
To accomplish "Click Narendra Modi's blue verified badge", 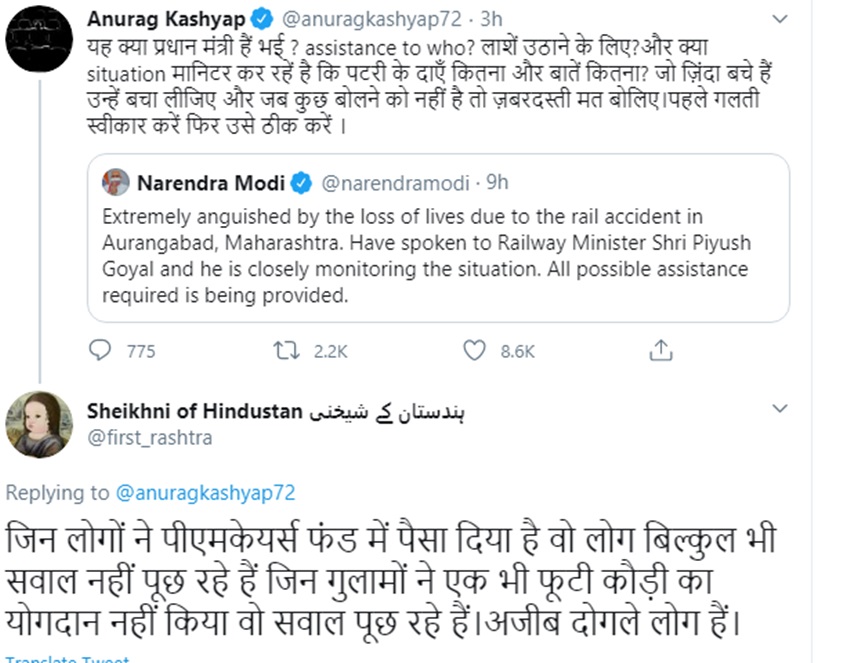I will pos(301,183).
